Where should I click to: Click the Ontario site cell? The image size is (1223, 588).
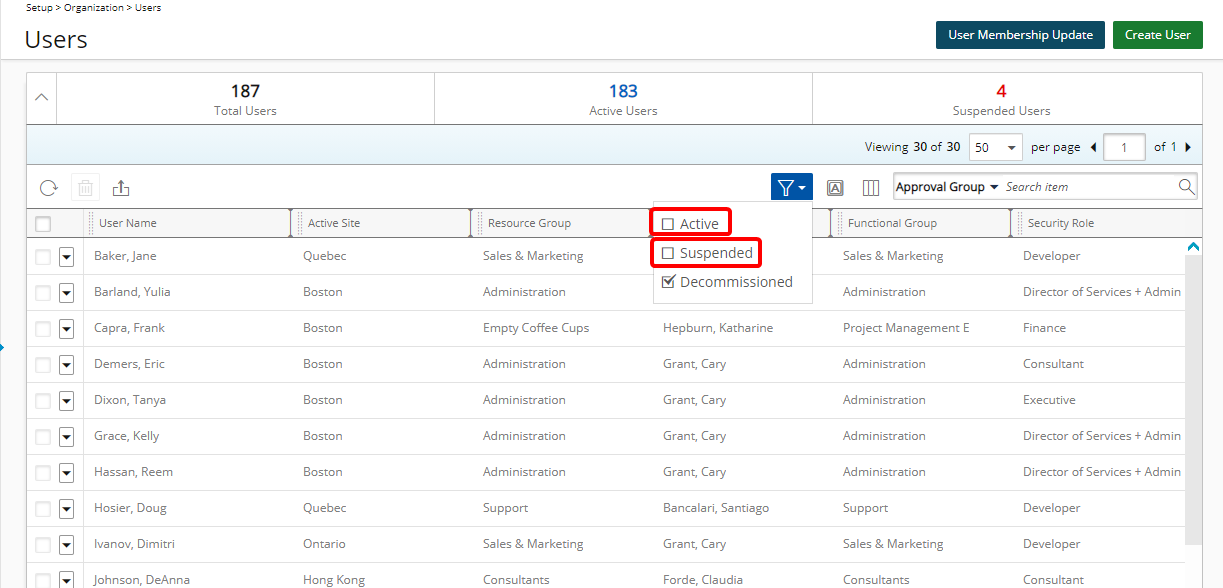pos(324,544)
